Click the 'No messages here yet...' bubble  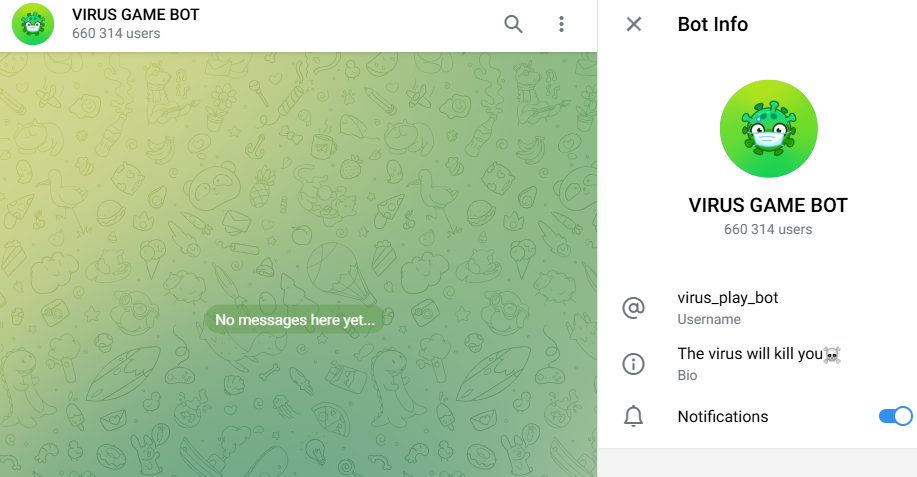tap(295, 320)
